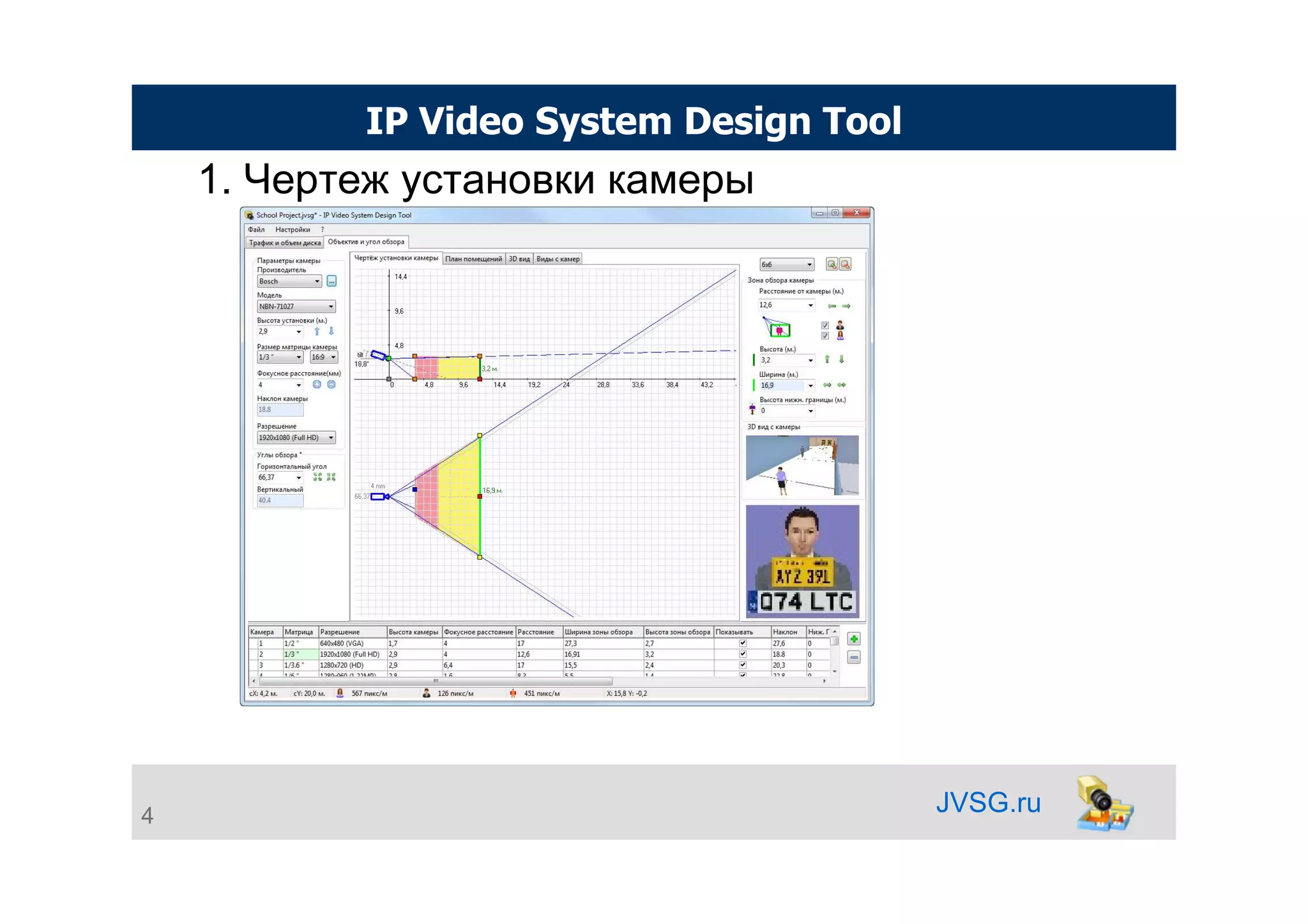Click the 3D camera view preview
1308x924 pixels.
coord(802,466)
